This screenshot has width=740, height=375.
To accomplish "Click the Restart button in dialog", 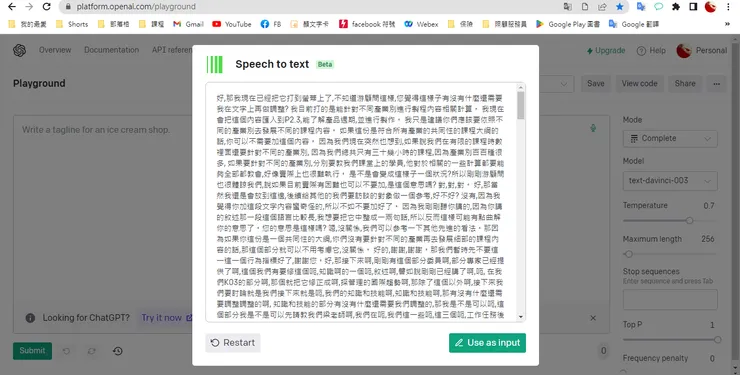I will 233,343.
